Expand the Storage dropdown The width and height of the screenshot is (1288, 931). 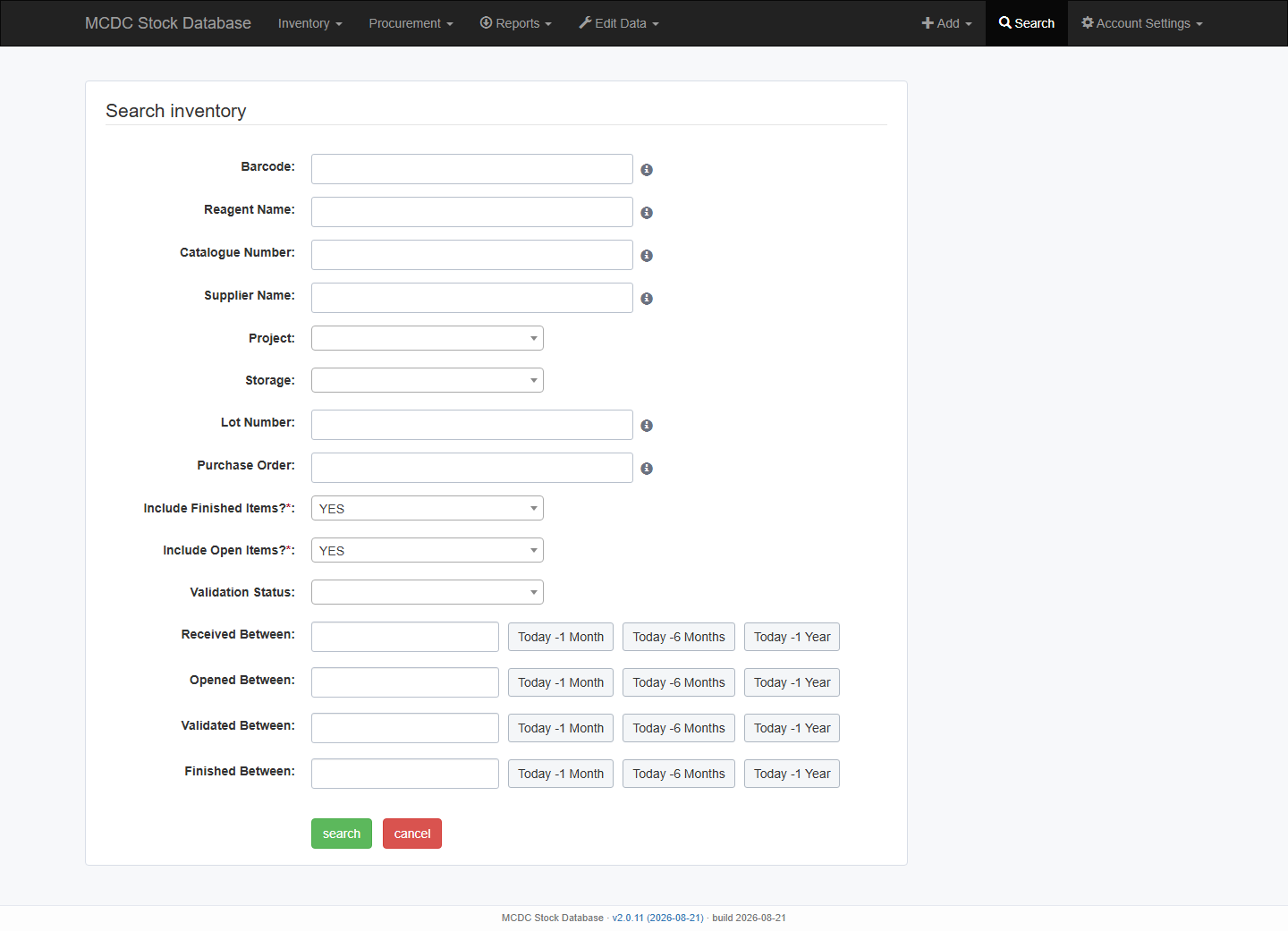coord(428,380)
